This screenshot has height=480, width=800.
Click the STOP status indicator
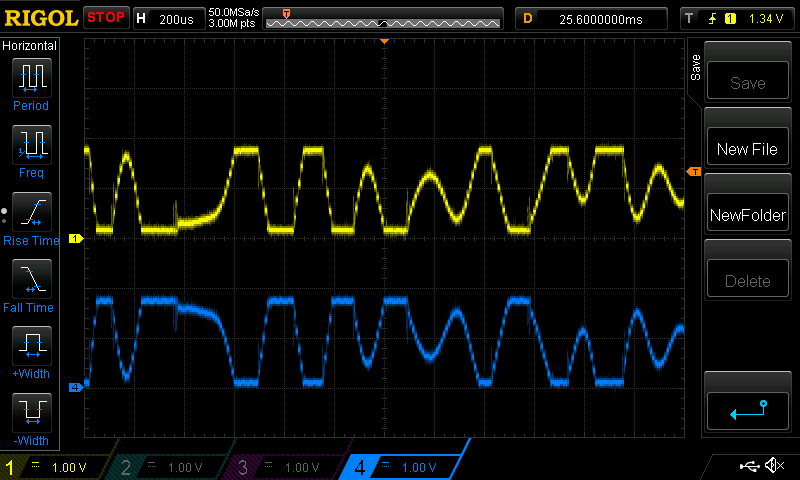click(x=106, y=17)
